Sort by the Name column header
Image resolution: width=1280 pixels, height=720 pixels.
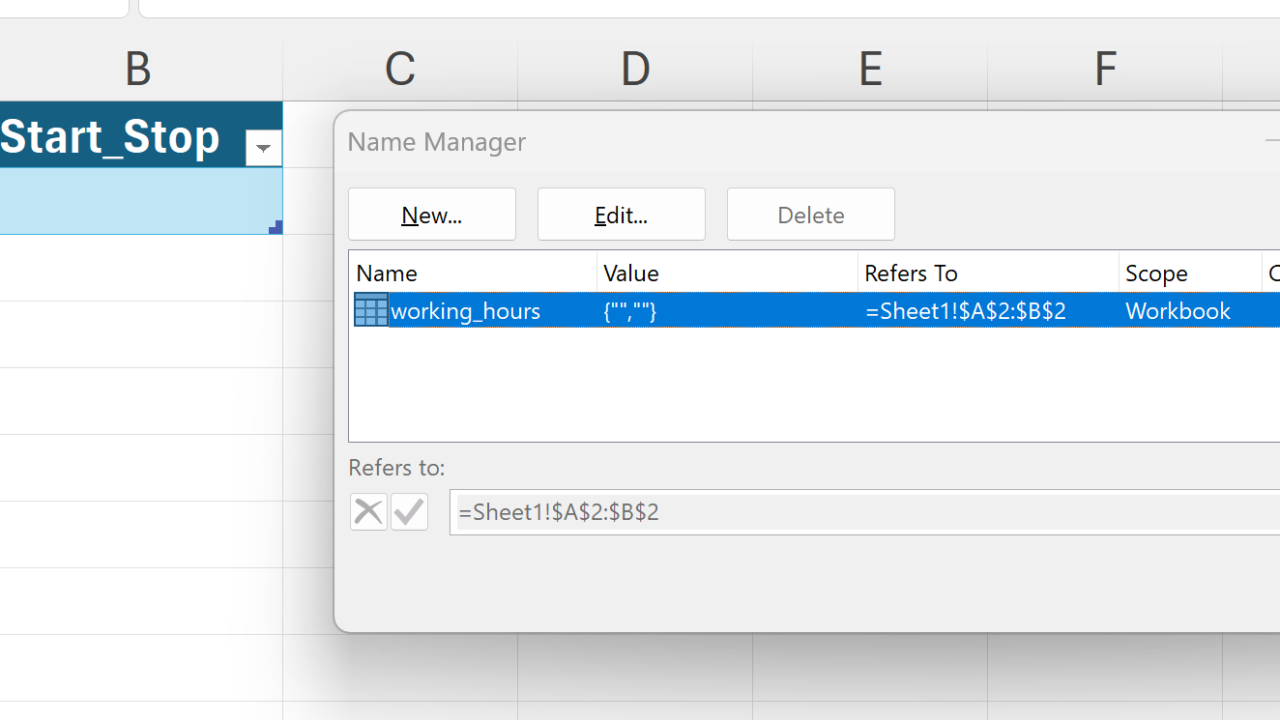pos(472,273)
